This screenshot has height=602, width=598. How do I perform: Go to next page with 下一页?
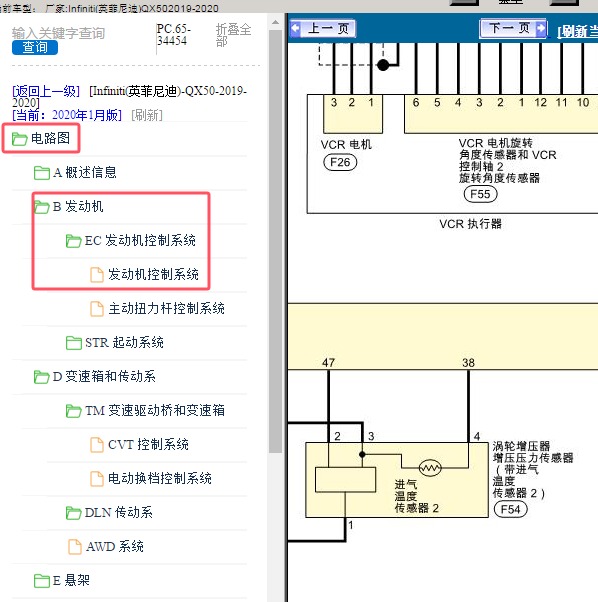514,28
